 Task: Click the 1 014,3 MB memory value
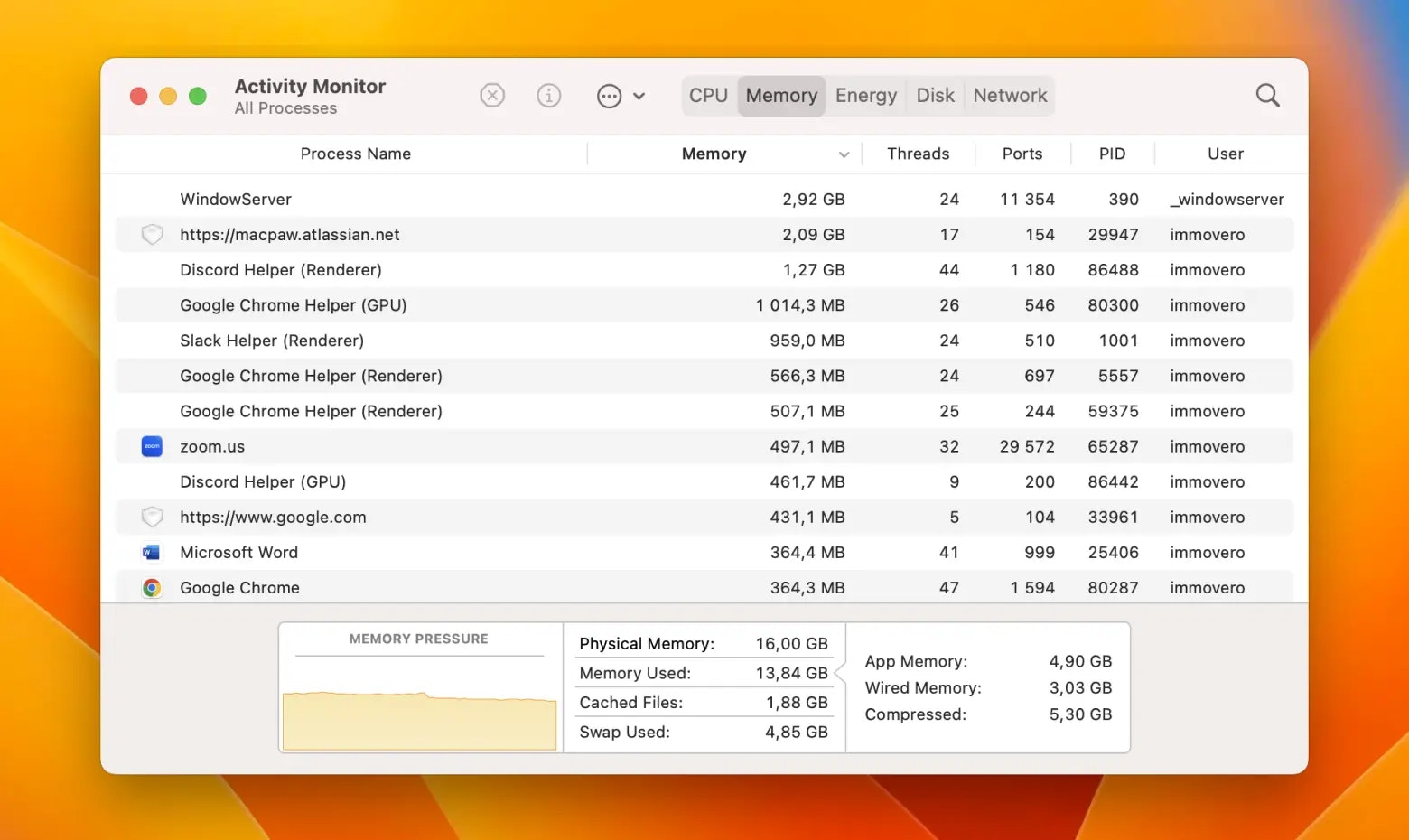point(800,305)
